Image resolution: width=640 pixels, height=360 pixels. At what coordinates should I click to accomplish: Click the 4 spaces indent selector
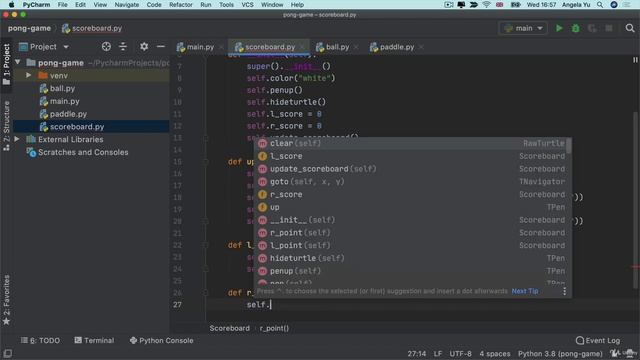tap(495, 354)
